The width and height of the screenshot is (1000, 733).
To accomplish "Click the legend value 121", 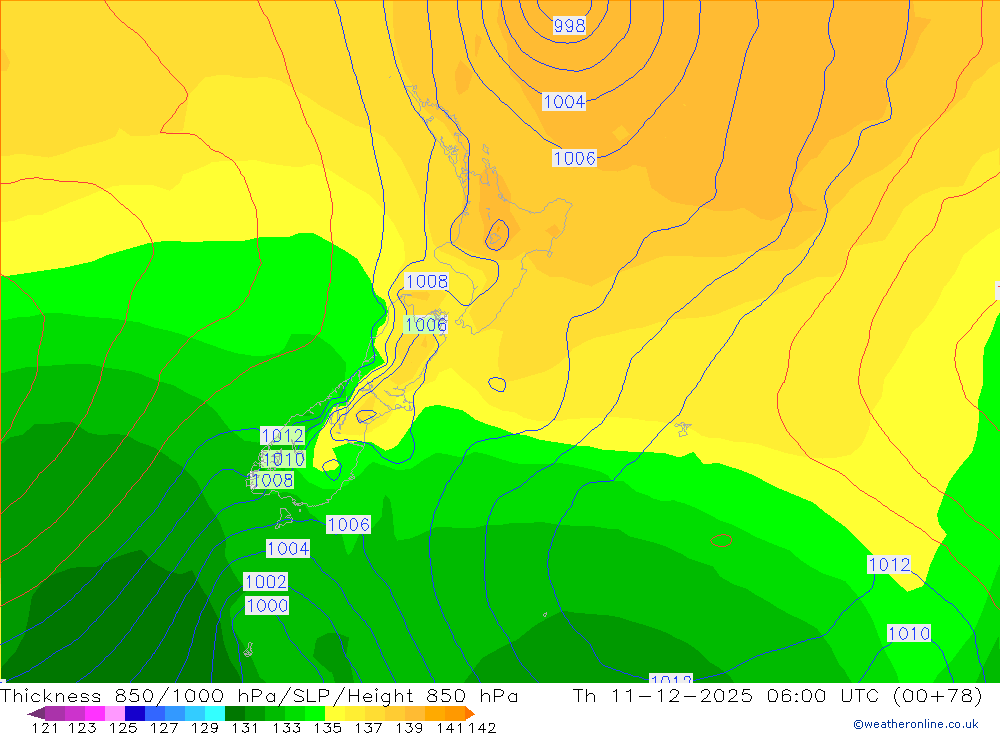I will [x=45, y=728].
